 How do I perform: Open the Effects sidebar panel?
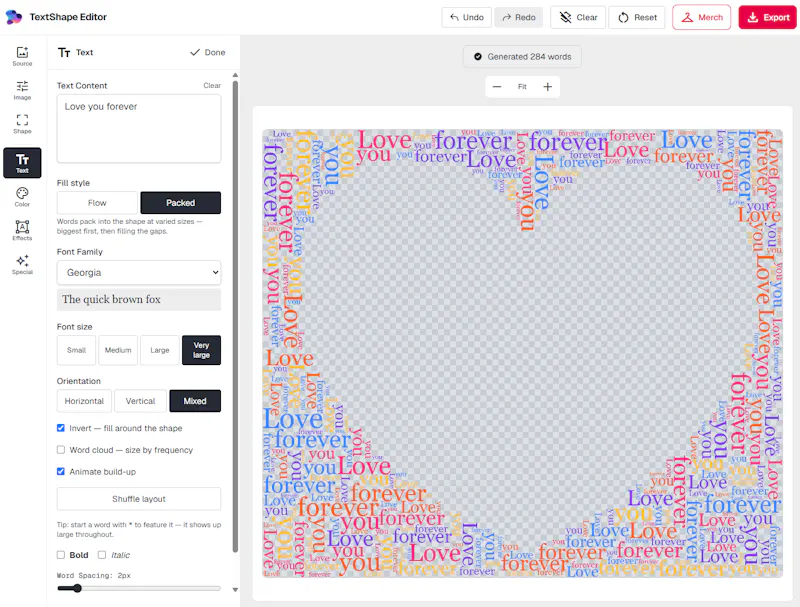22,231
